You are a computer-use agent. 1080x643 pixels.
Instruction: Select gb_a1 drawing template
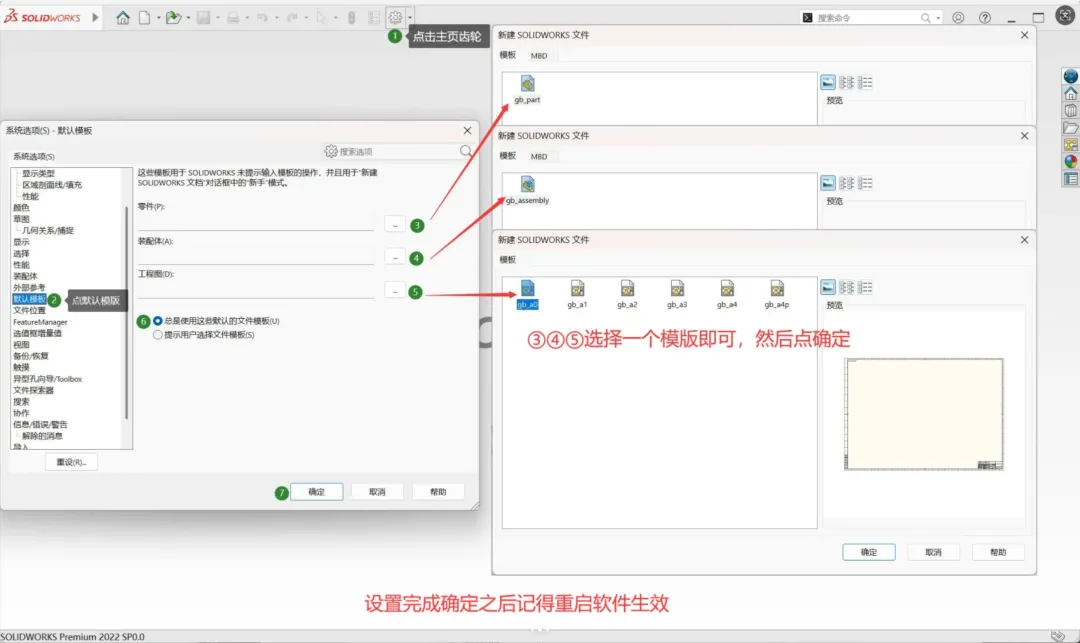577,294
